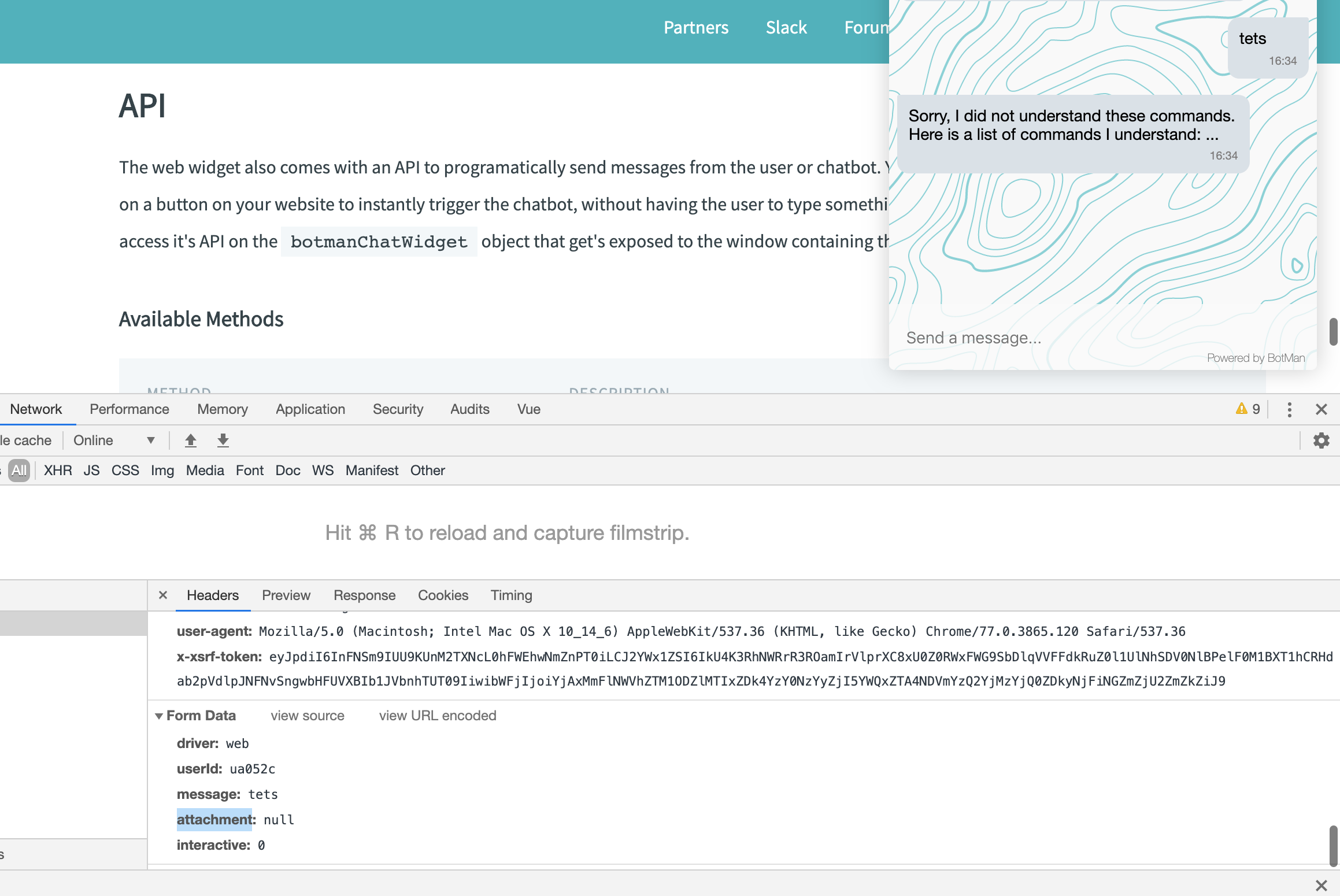Click the export HAR download arrow icon
The image size is (1340, 896).
click(223, 440)
